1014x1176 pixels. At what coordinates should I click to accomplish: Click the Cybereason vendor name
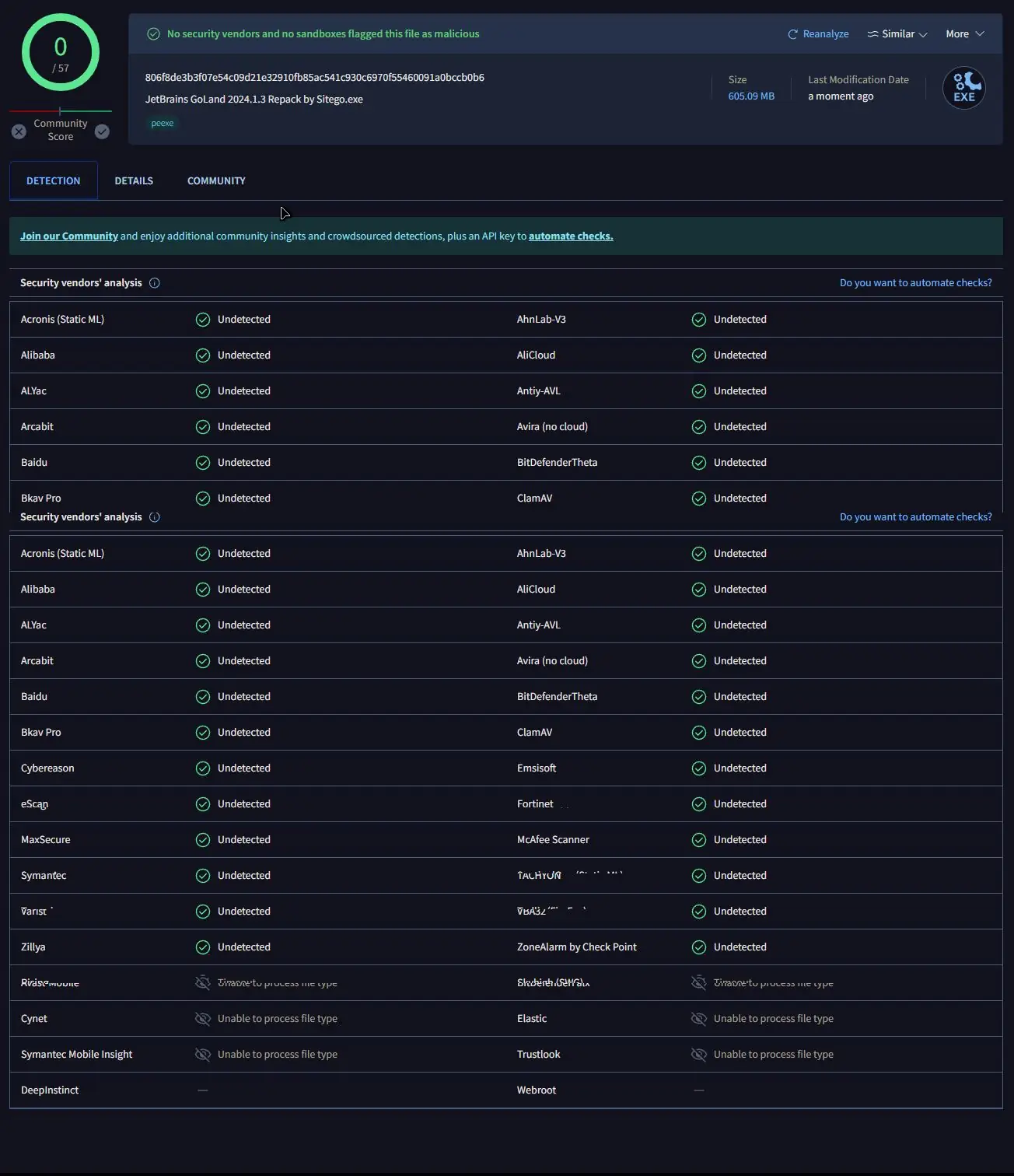pos(47,768)
